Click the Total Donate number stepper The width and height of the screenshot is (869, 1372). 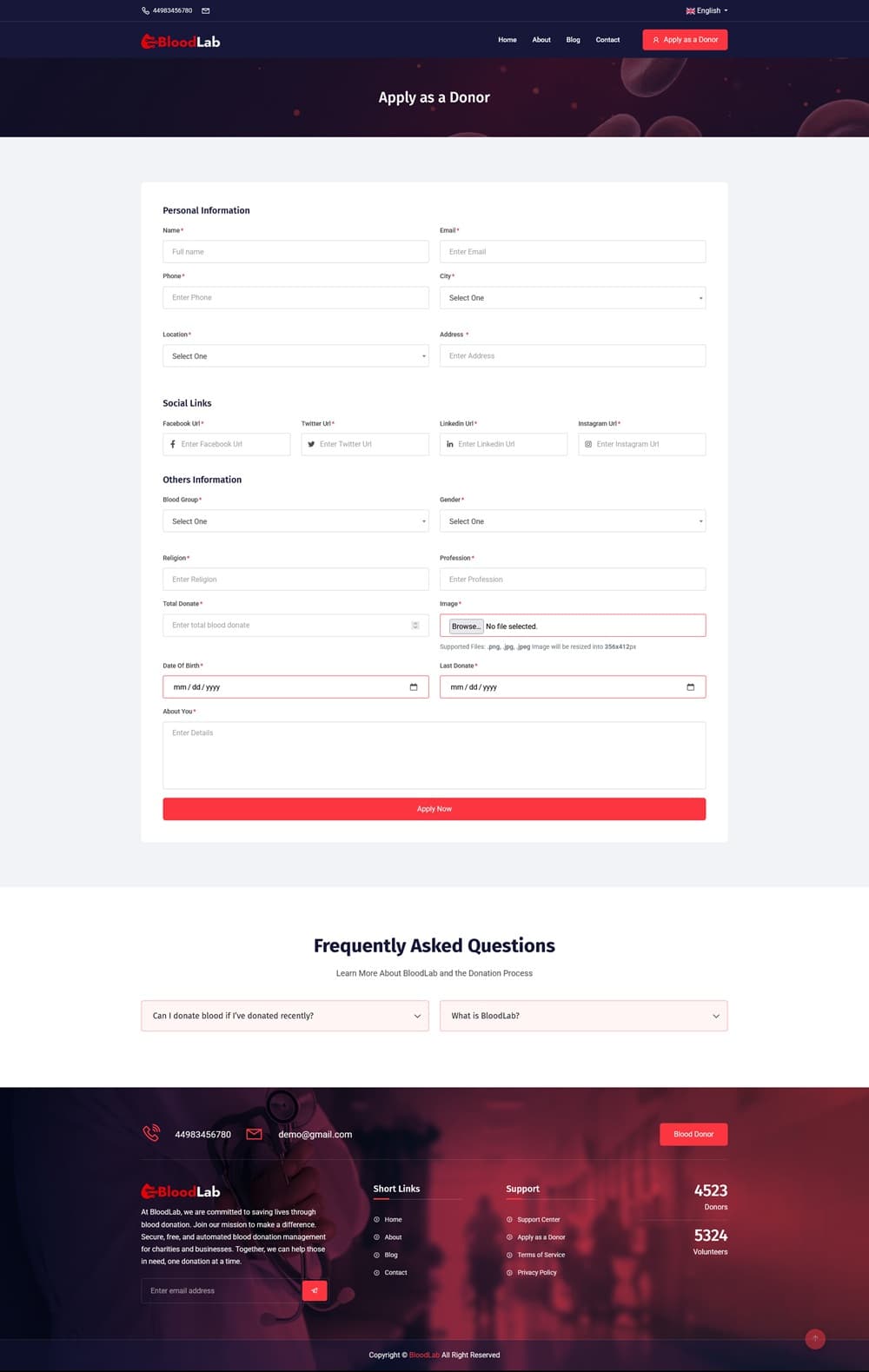415,626
